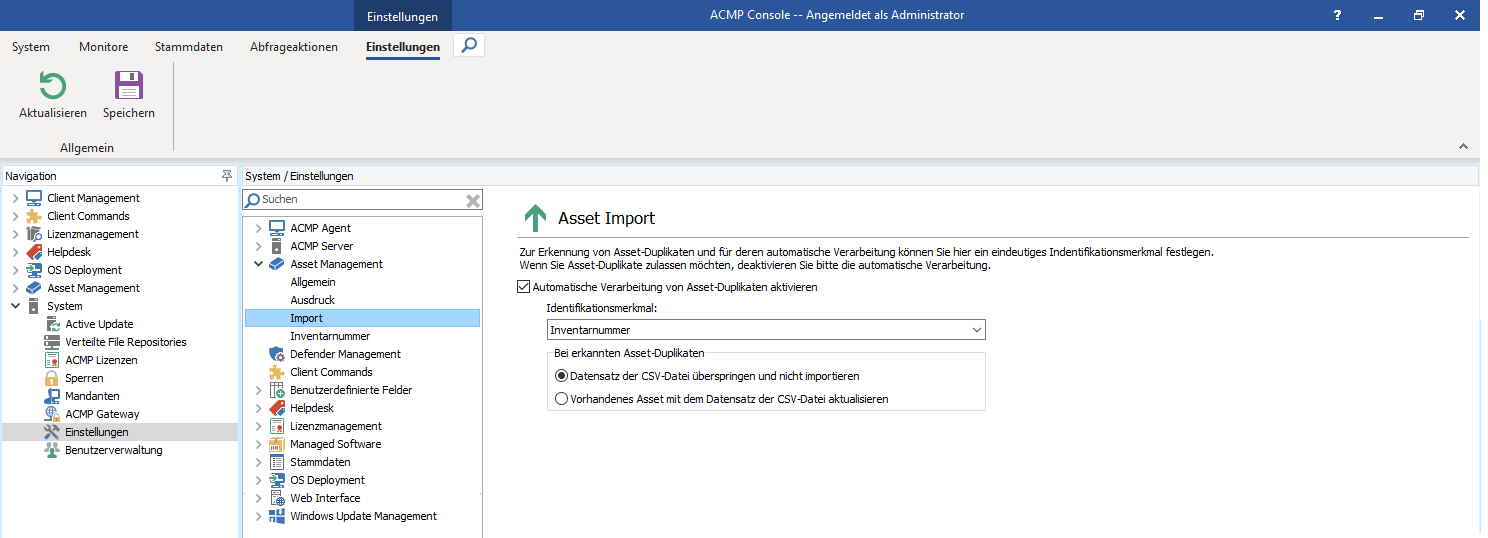The image size is (1488, 538).
Task: Select Ausdruck under Asset Management
Action: [312, 300]
